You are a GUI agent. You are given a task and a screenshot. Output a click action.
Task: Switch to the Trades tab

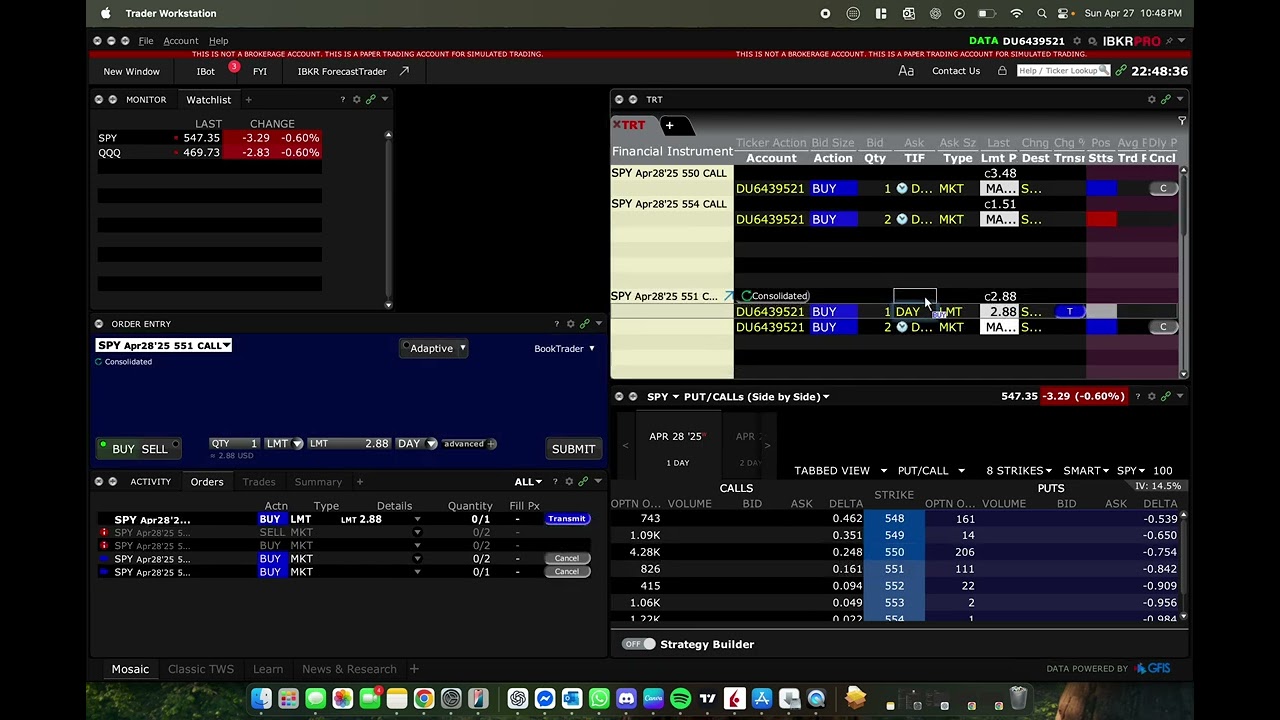258,482
